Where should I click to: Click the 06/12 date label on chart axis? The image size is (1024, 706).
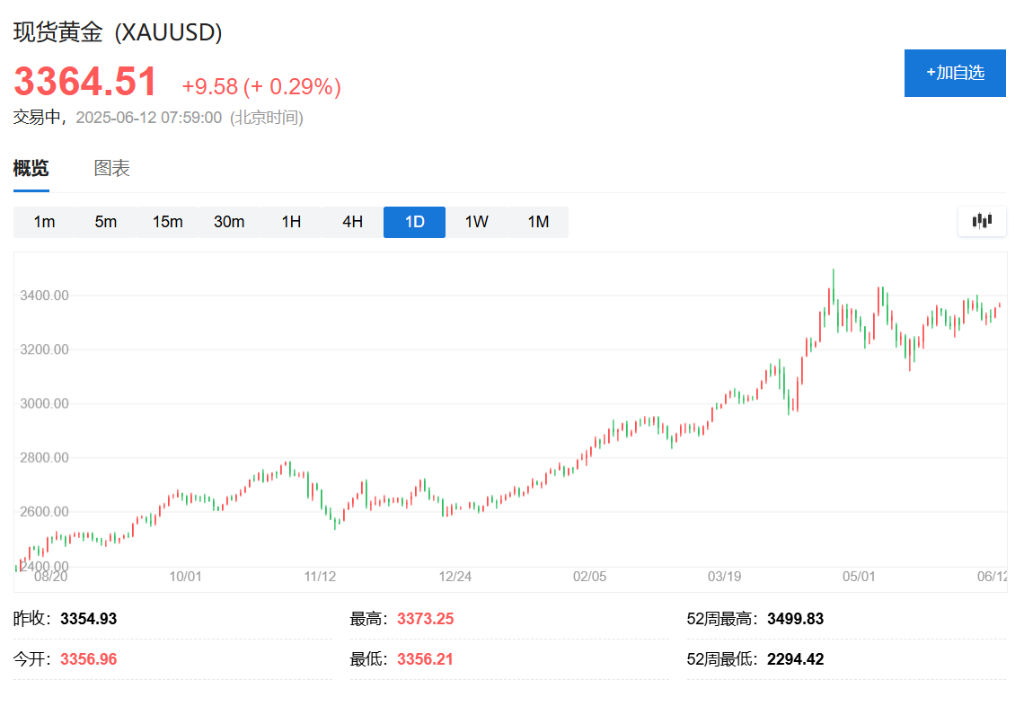[993, 576]
